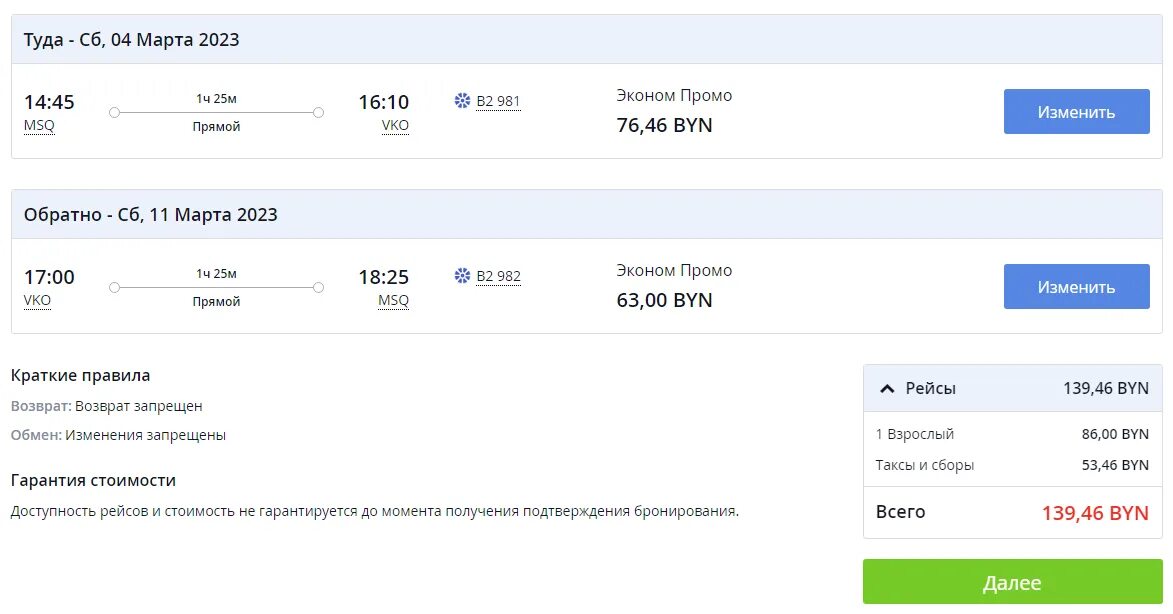Image resolution: width=1173 pixels, height=614 pixels.
Task: Select the Обратно - Сб, 11 Марта 2023 header
Action: coord(151,215)
